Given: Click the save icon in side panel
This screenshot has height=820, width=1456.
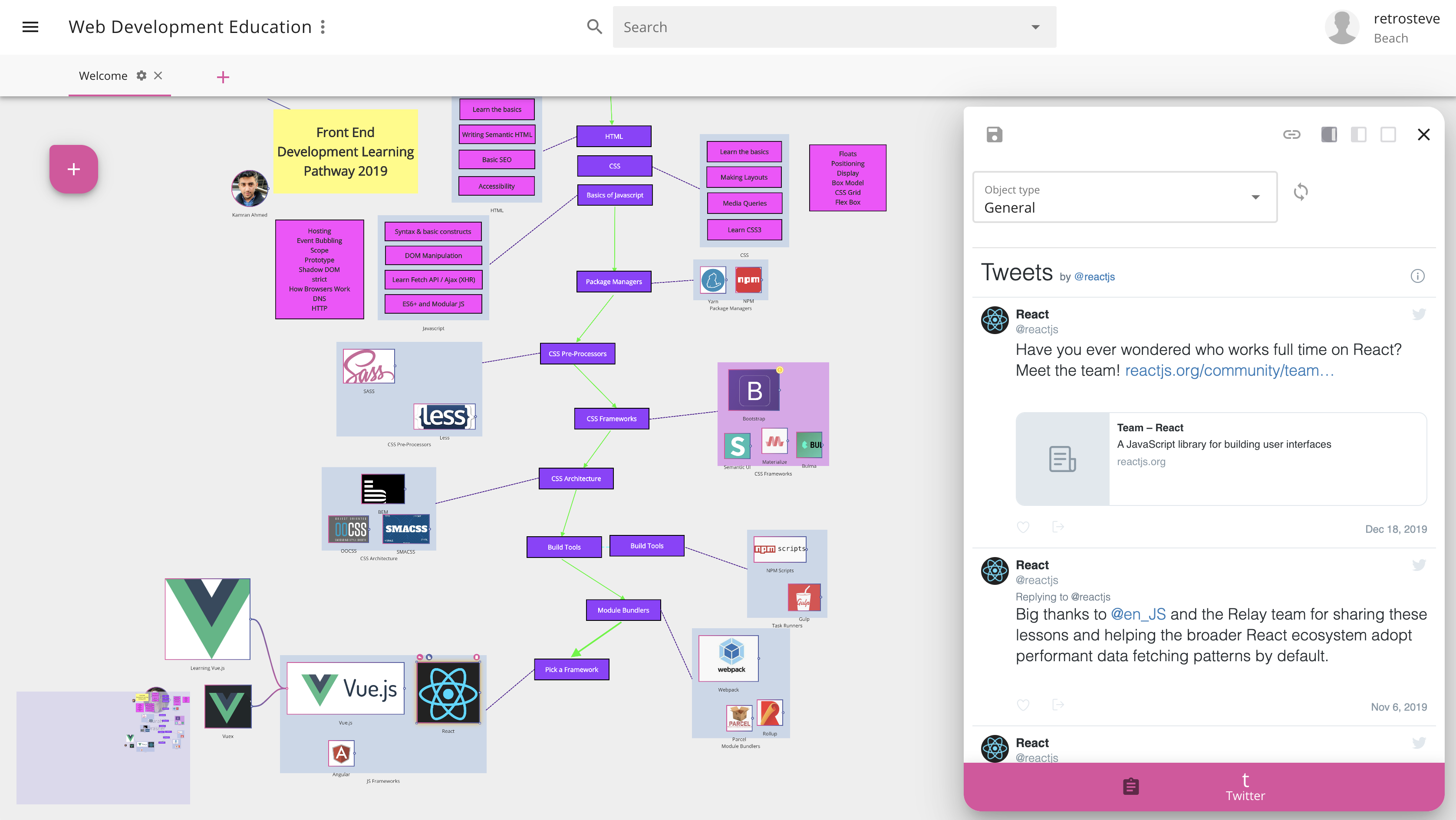Looking at the screenshot, I should click(994, 134).
